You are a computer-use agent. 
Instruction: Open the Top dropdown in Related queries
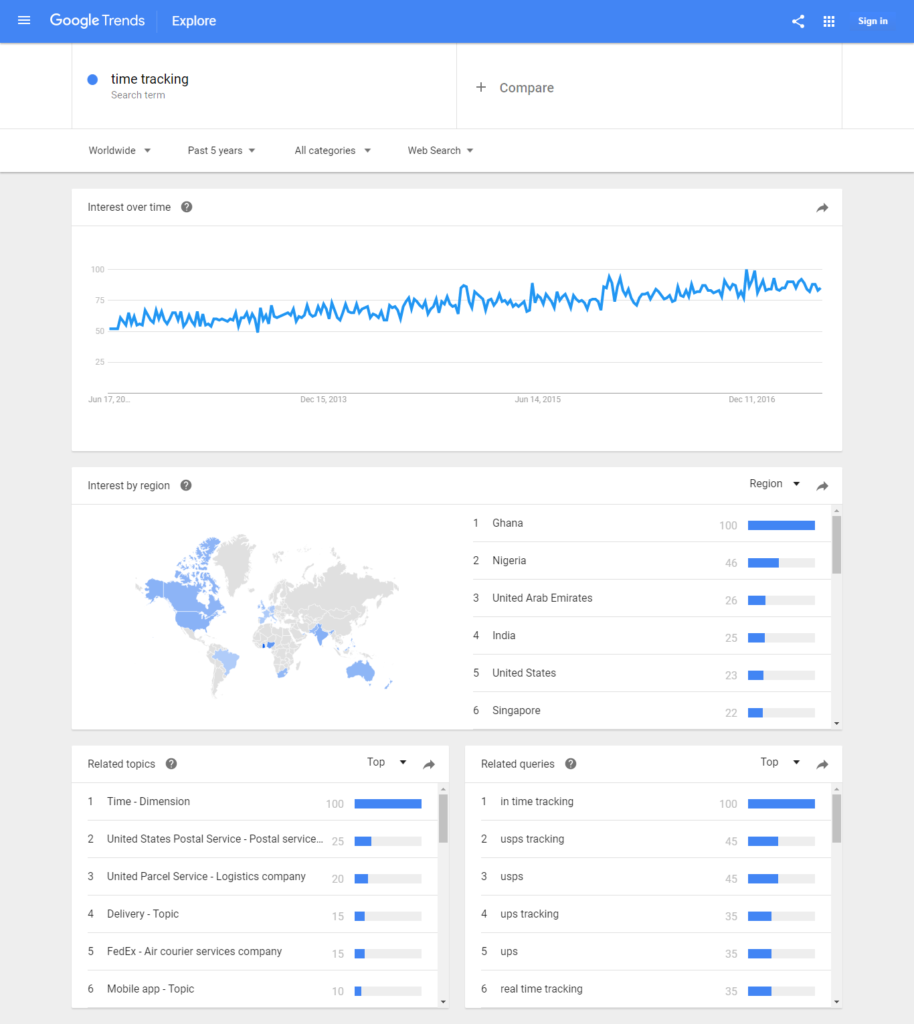point(780,761)
